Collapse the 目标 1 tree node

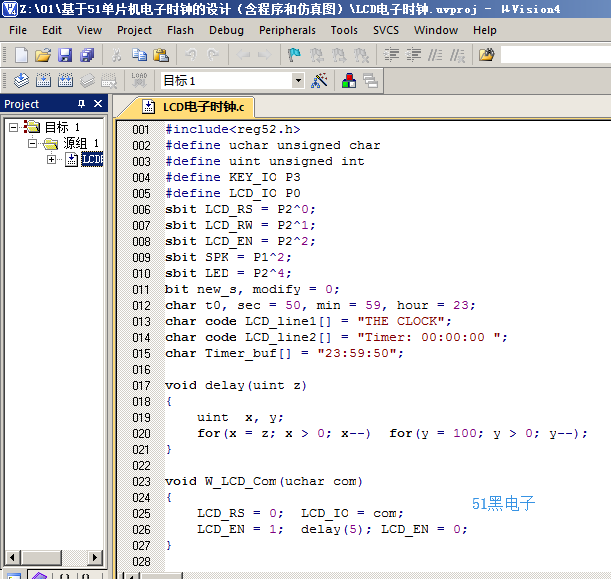point(13,127)
